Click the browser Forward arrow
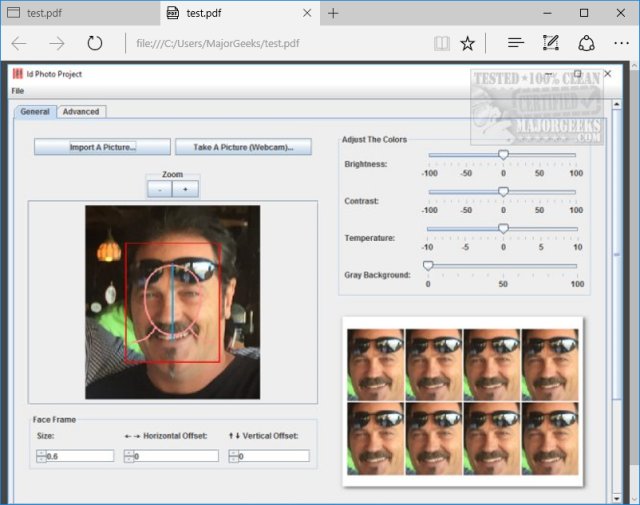Screen dimensions: 640x505 click(x=56, y=43)
